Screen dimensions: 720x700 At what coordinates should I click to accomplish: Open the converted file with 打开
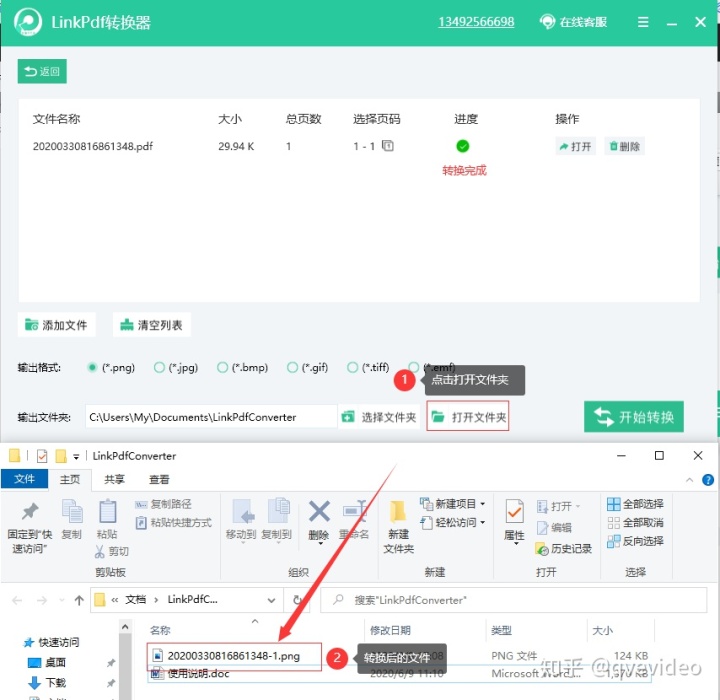[x=575, y=147]
